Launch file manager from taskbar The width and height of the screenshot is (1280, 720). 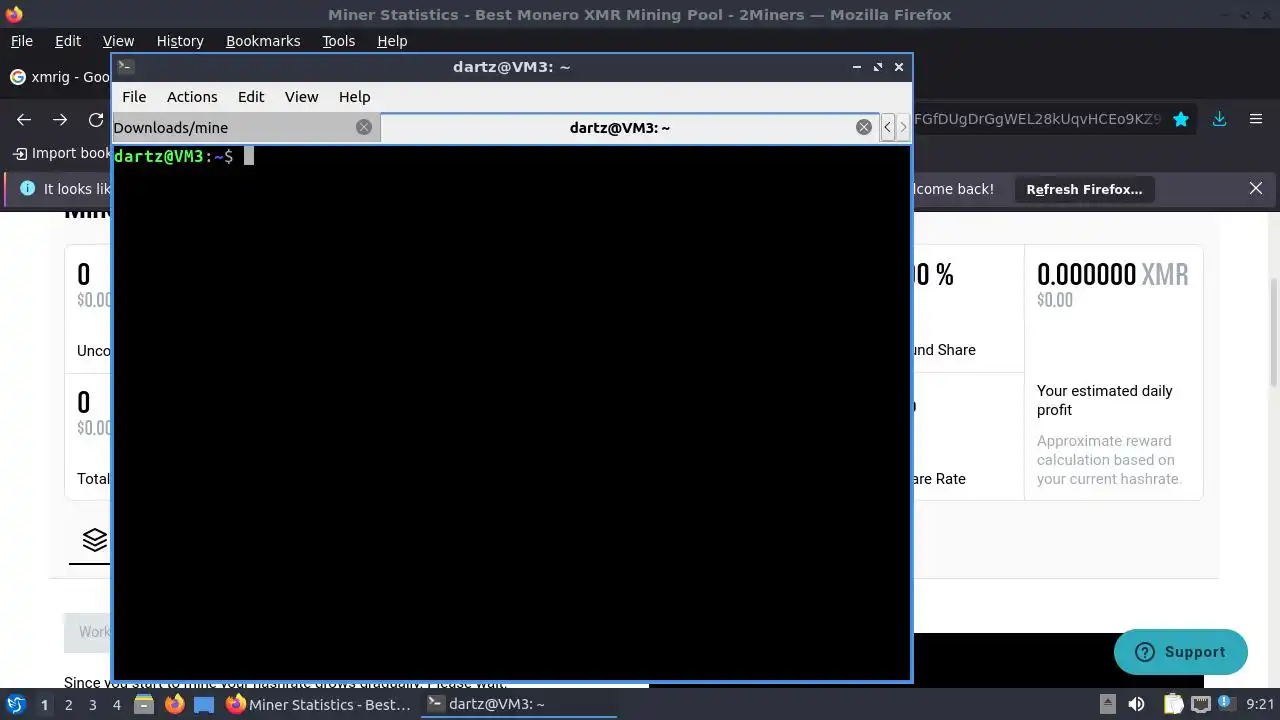[144, 704]
